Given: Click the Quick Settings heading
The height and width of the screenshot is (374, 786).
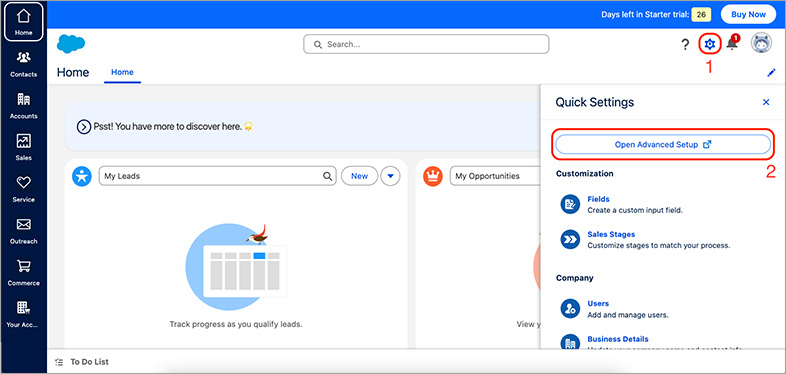Looking at the screenshot, I should click(595, 102).
